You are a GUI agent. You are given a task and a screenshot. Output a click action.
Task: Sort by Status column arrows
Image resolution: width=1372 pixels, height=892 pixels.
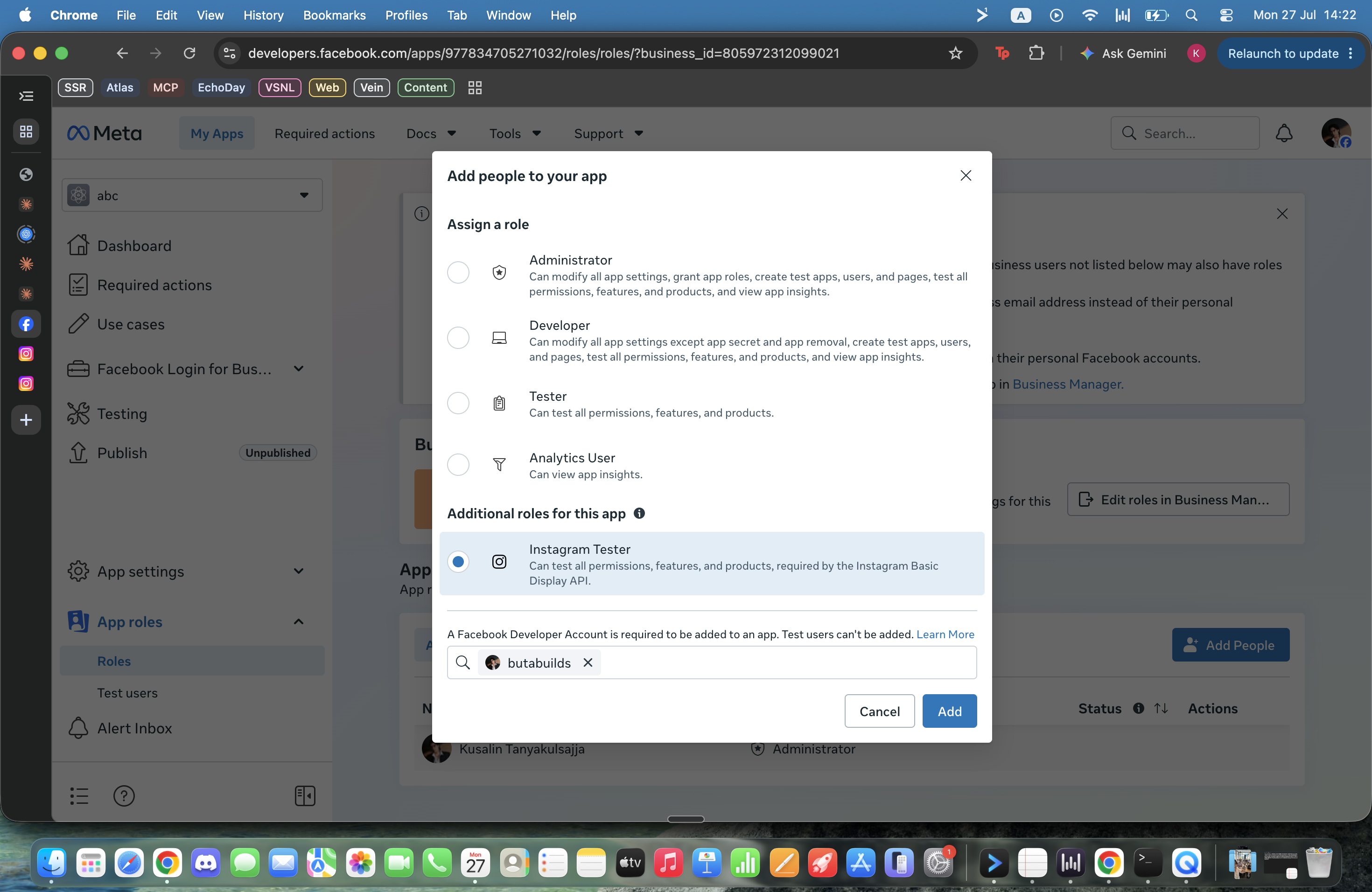pos(1161,708)
